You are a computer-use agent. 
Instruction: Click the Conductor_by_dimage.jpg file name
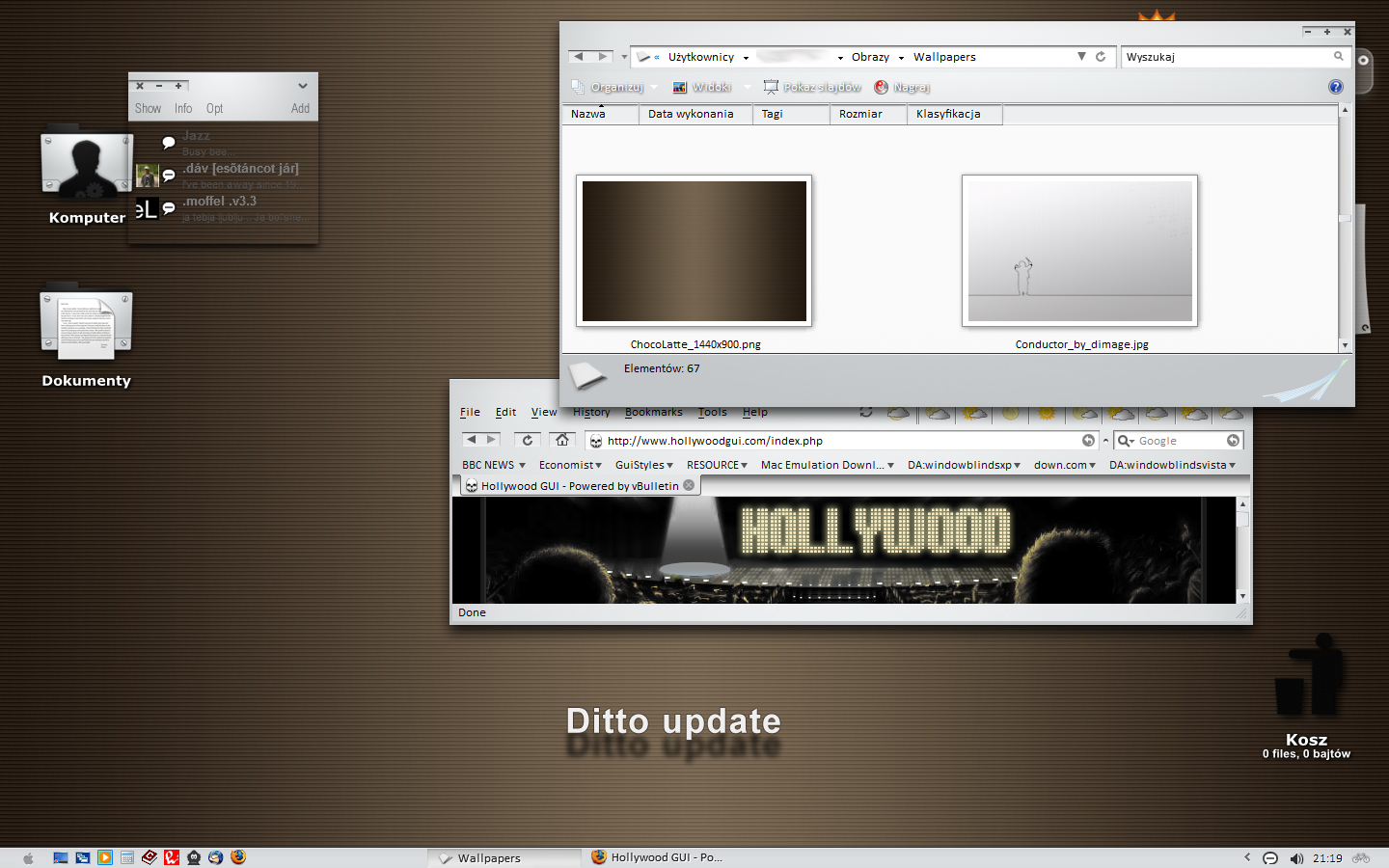(1081, 344)
